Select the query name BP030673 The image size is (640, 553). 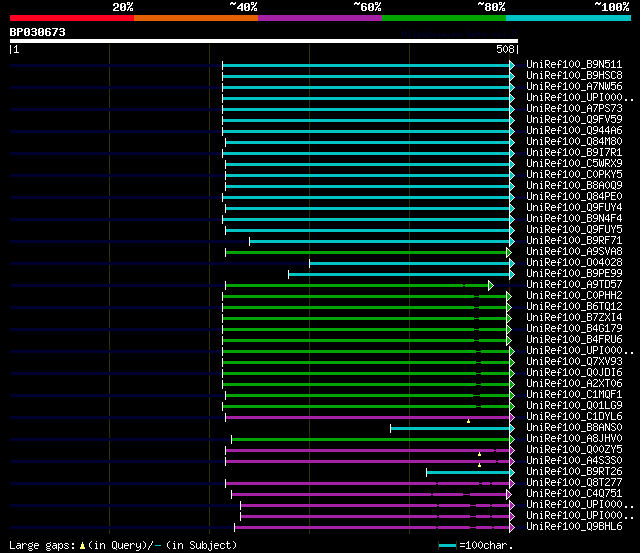38,32
